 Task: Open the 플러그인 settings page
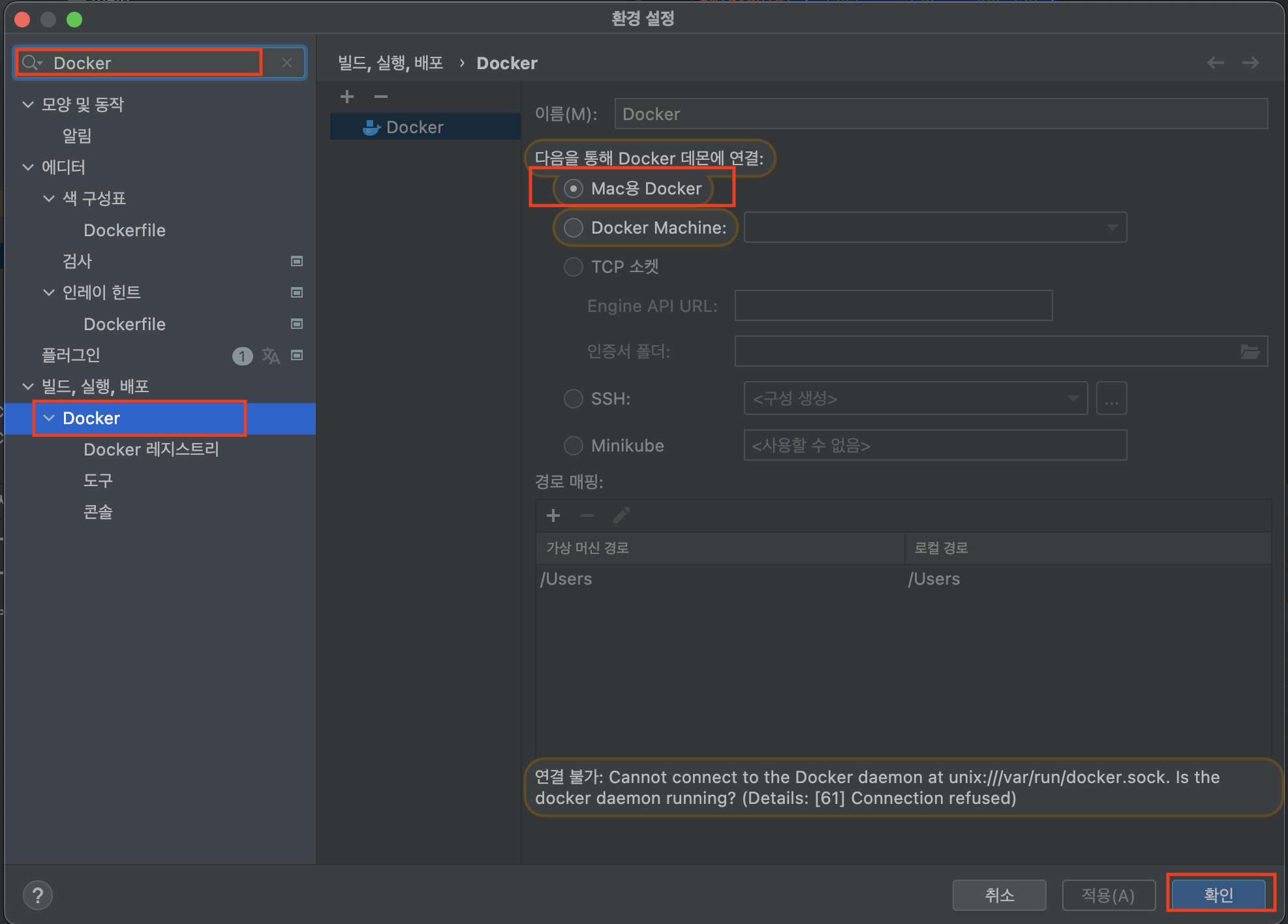[71, 356]
